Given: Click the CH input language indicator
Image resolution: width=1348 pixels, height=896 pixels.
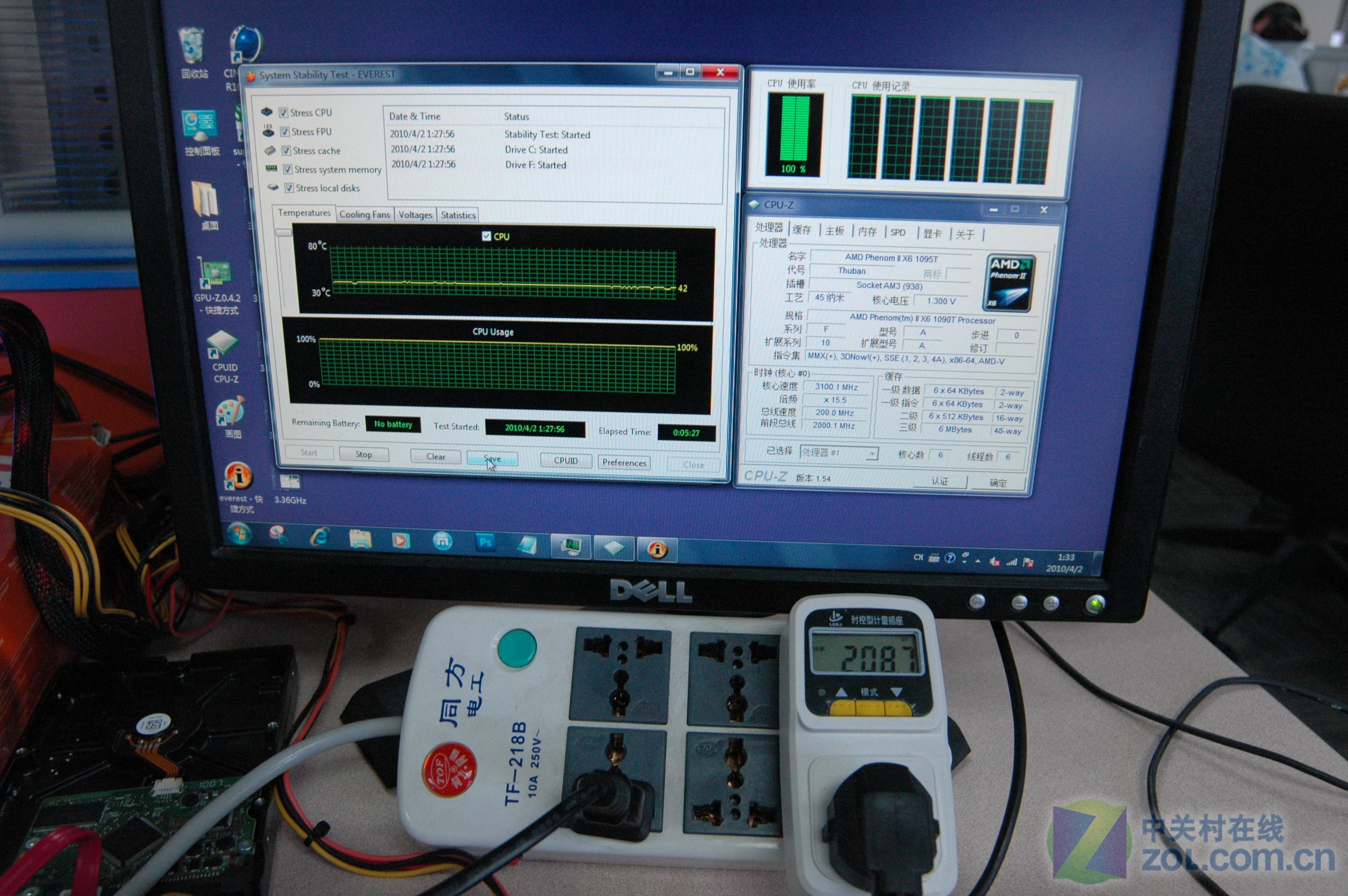Looking at the screenshot, I should click(x=918, y=557).
